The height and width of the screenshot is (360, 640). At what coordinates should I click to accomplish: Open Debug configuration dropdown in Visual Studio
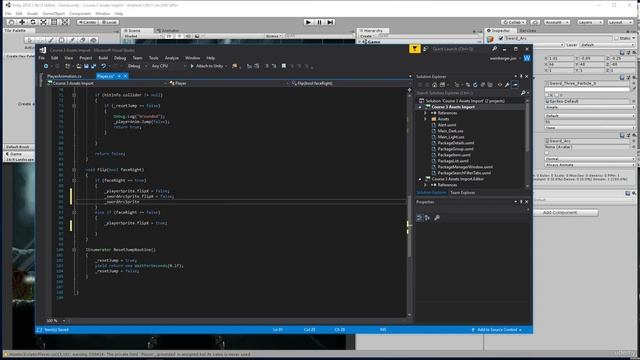point(137,66)
